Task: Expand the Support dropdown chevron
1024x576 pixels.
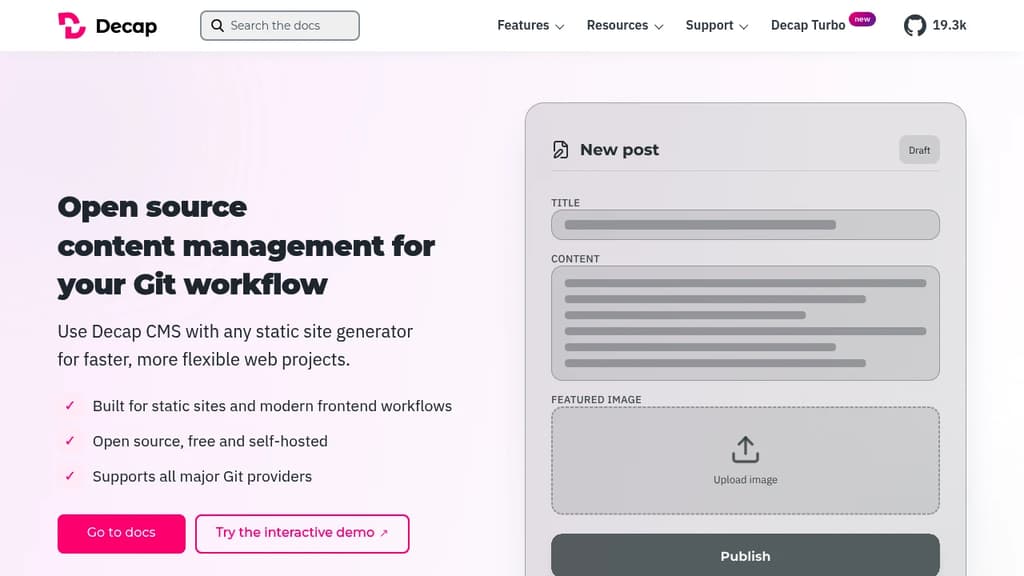Action: tap(743, 27)
